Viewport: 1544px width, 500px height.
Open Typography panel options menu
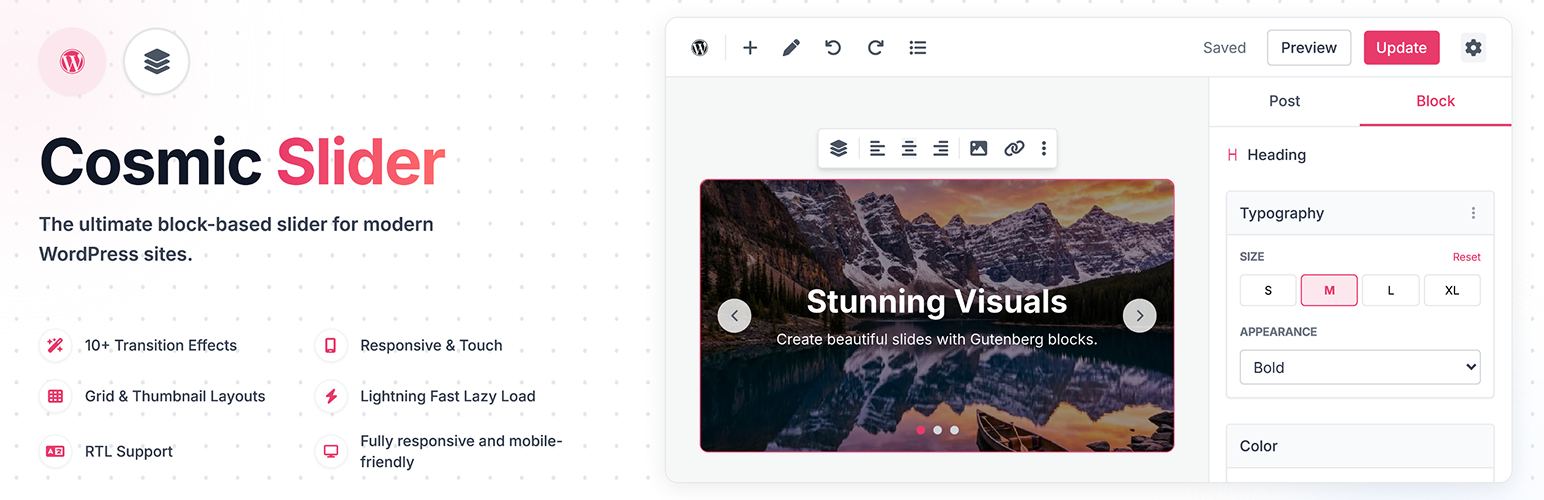[x=1473, y=213]
